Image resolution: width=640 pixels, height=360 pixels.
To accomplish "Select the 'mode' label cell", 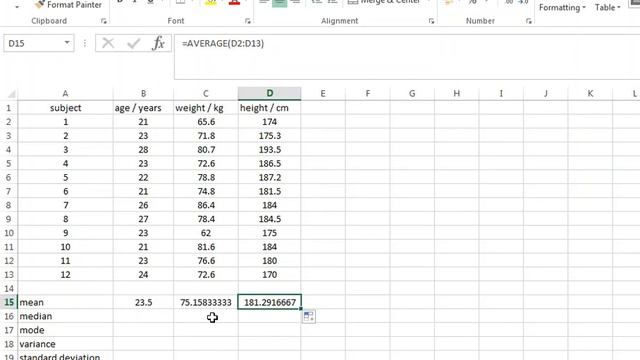I will (x=65, y=330).
